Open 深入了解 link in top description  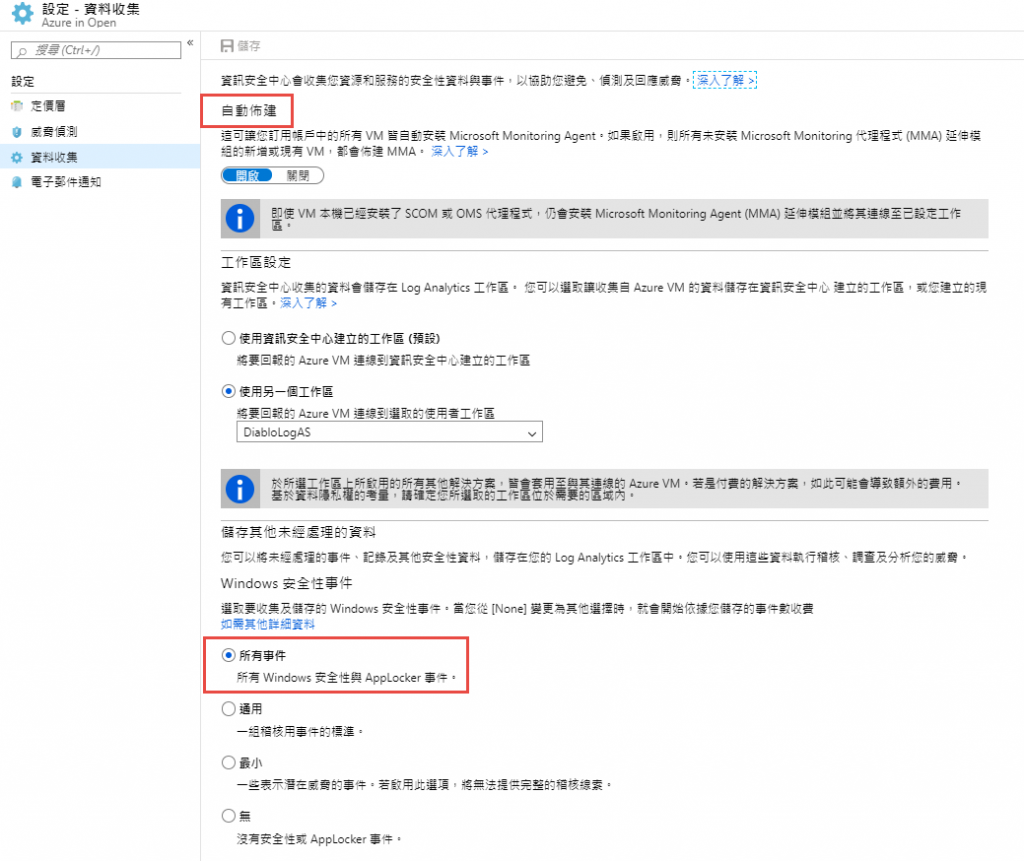pyautogui.click(x=724, y=80)
